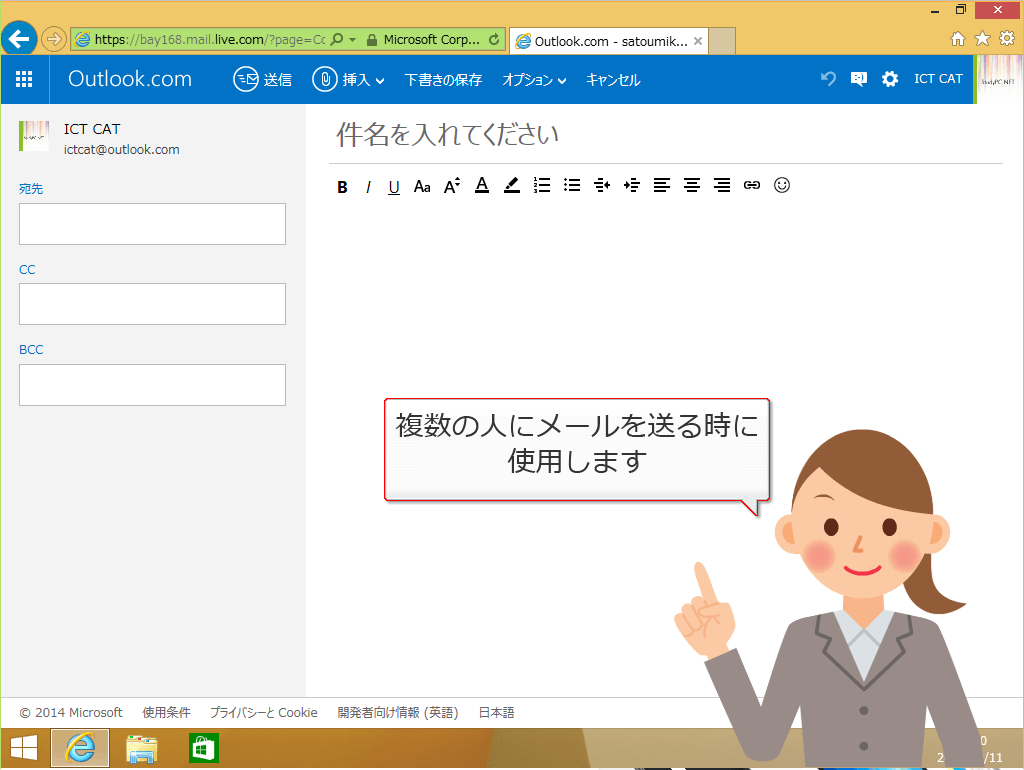
Task: Insert a hyperlink with the link icon
Action: tap(752, 185)
